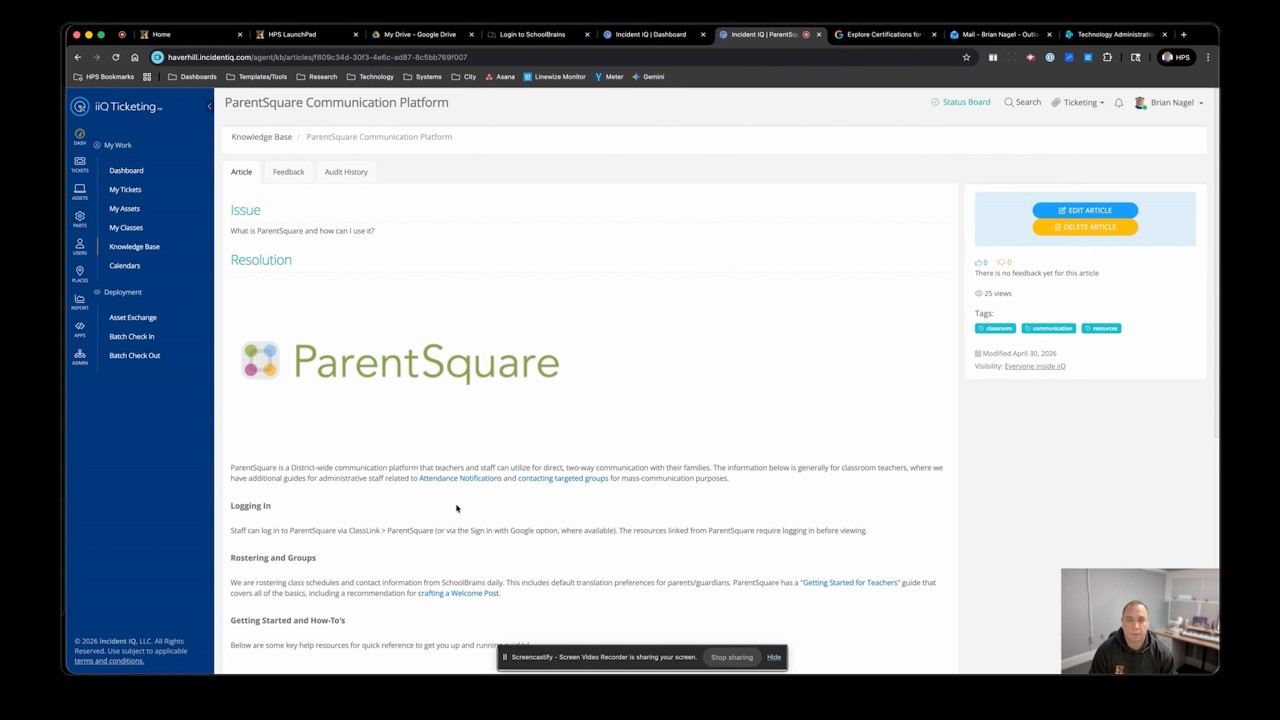Bookmark this page with the star icon
Image resolution: width=1280 pixels, height=720 pixels.
966,57
